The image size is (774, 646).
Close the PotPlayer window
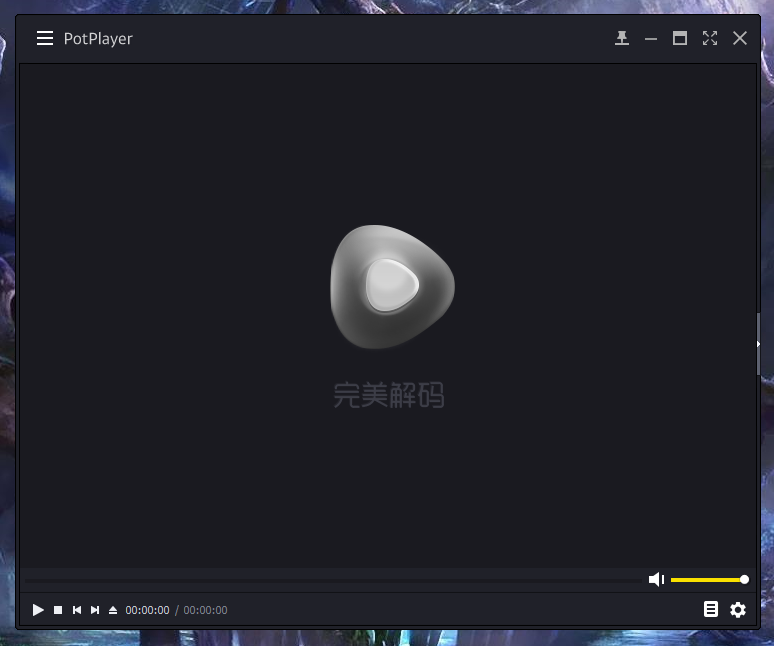(x=739, y=38)
